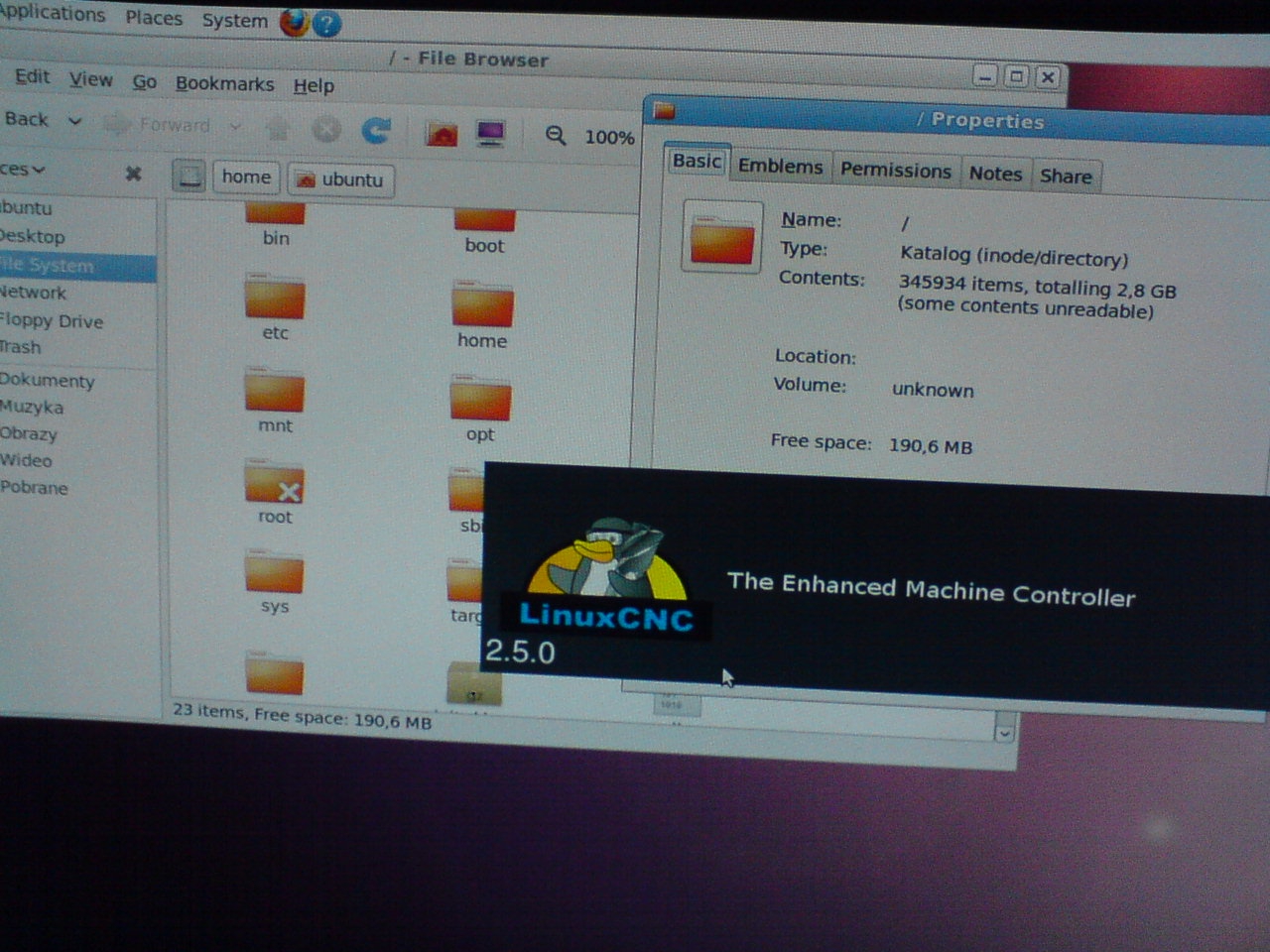Select the boot folder icon
The width and height of the screenshot is (1270, 952).
(x=484, y=220)
